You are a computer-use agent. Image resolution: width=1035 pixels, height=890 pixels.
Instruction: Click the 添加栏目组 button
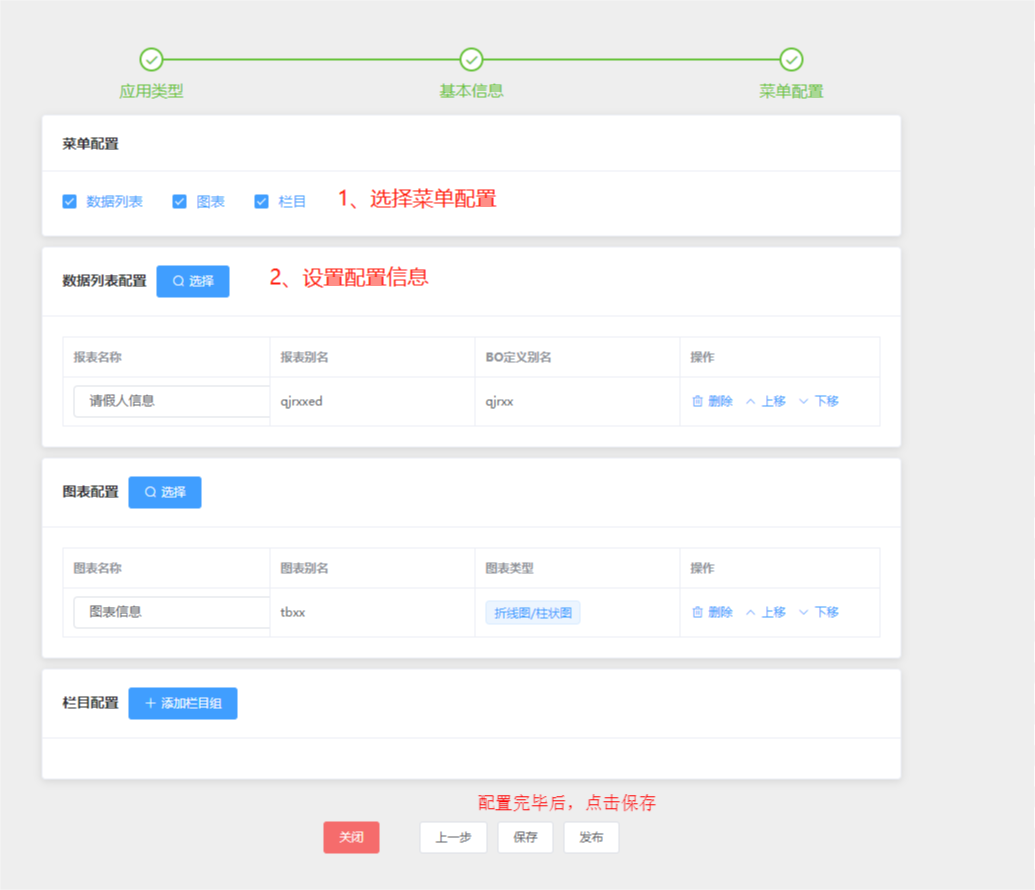tap(183, 703)
